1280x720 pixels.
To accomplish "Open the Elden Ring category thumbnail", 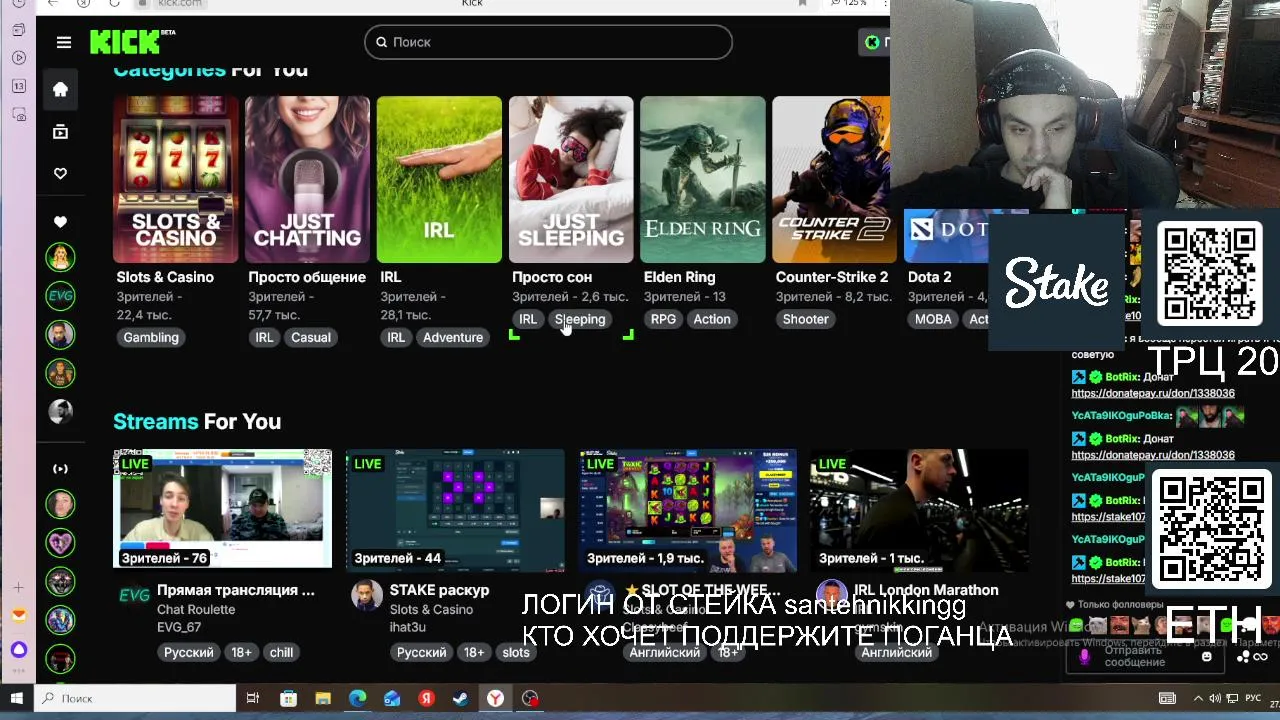I will [703, 179].
